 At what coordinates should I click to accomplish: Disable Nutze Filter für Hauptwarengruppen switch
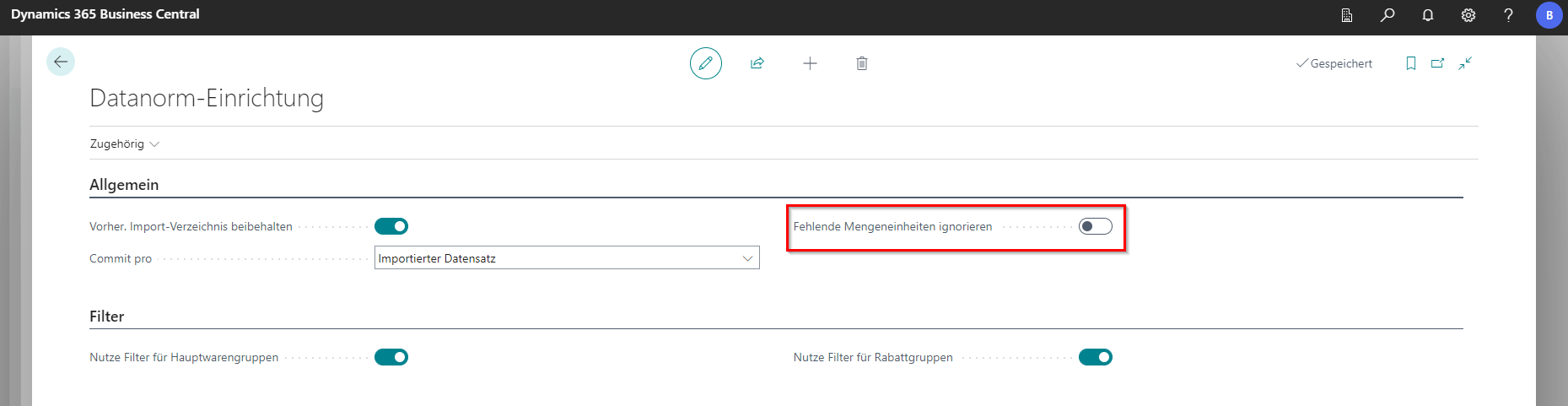click(391, 357)
